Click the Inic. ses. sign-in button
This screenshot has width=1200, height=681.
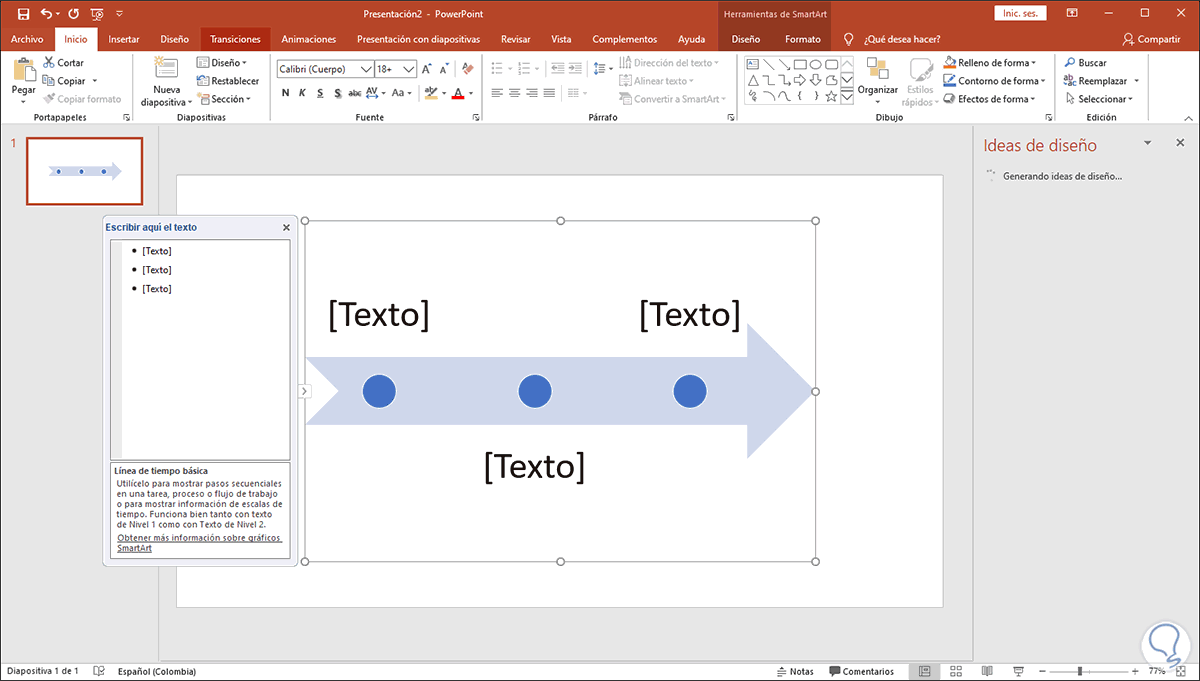coord(1021,13)
